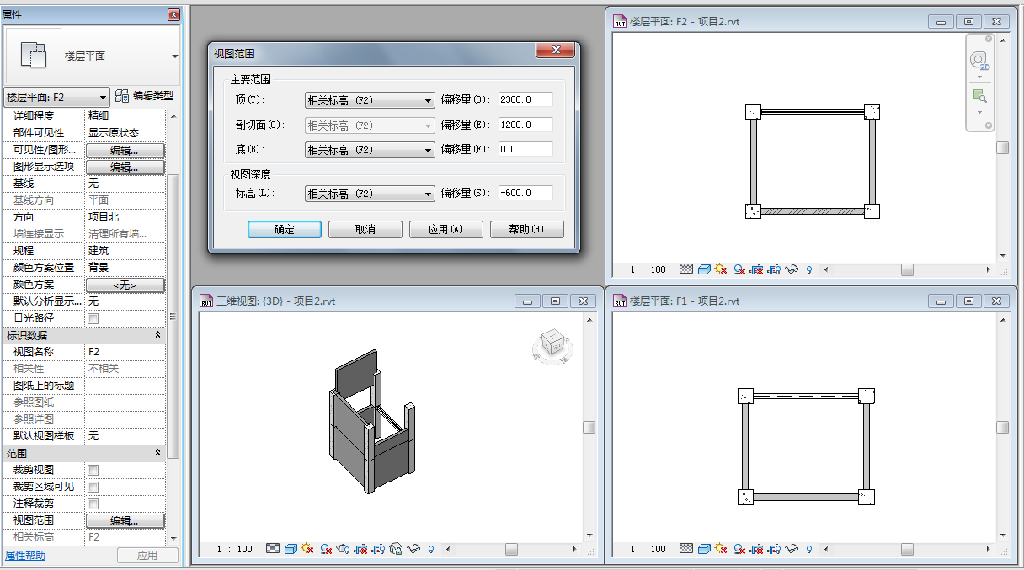1024x570 pixels.
Task: Click 编辑 button for 图形显示选项
Action: pos(125,167)
